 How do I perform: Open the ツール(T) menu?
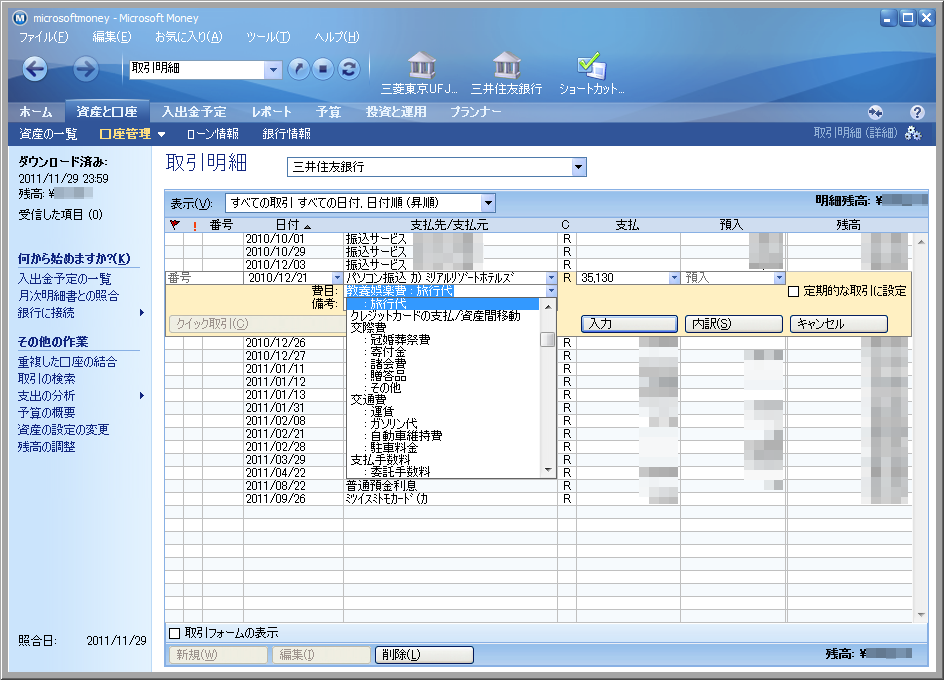click(268, 37)
